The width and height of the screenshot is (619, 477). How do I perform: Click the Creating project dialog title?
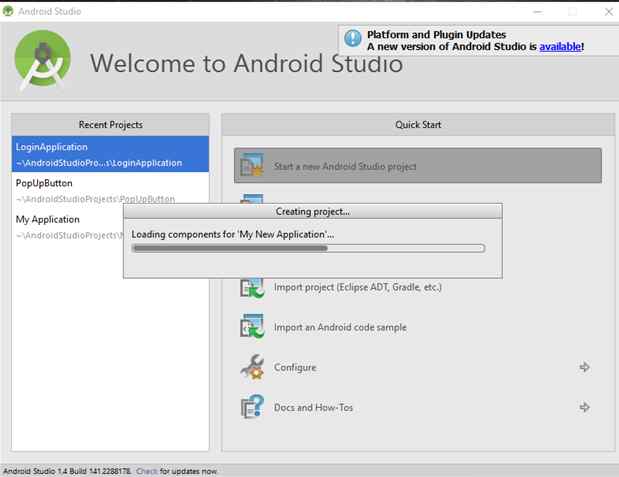[x=313, y=212]
